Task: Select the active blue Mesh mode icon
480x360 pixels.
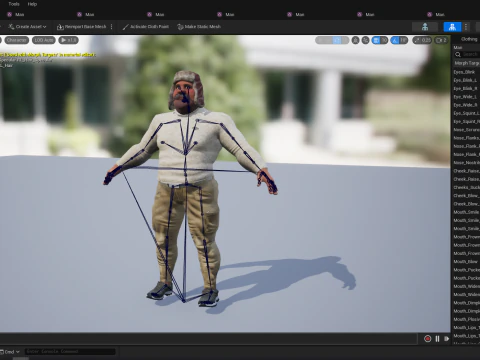Action: click(x=452, y=27)
